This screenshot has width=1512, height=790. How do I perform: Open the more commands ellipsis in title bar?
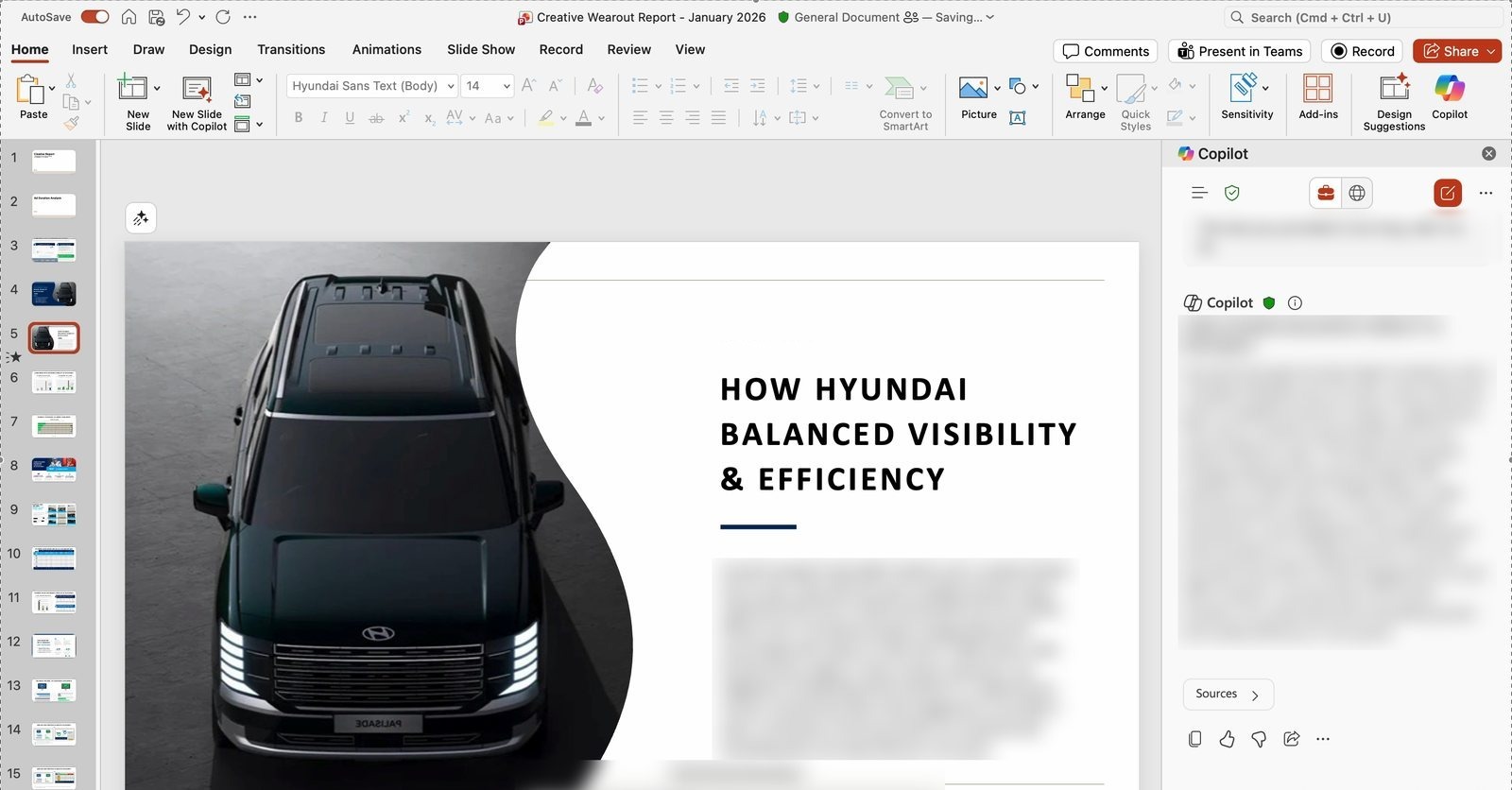tap(249, 17)
